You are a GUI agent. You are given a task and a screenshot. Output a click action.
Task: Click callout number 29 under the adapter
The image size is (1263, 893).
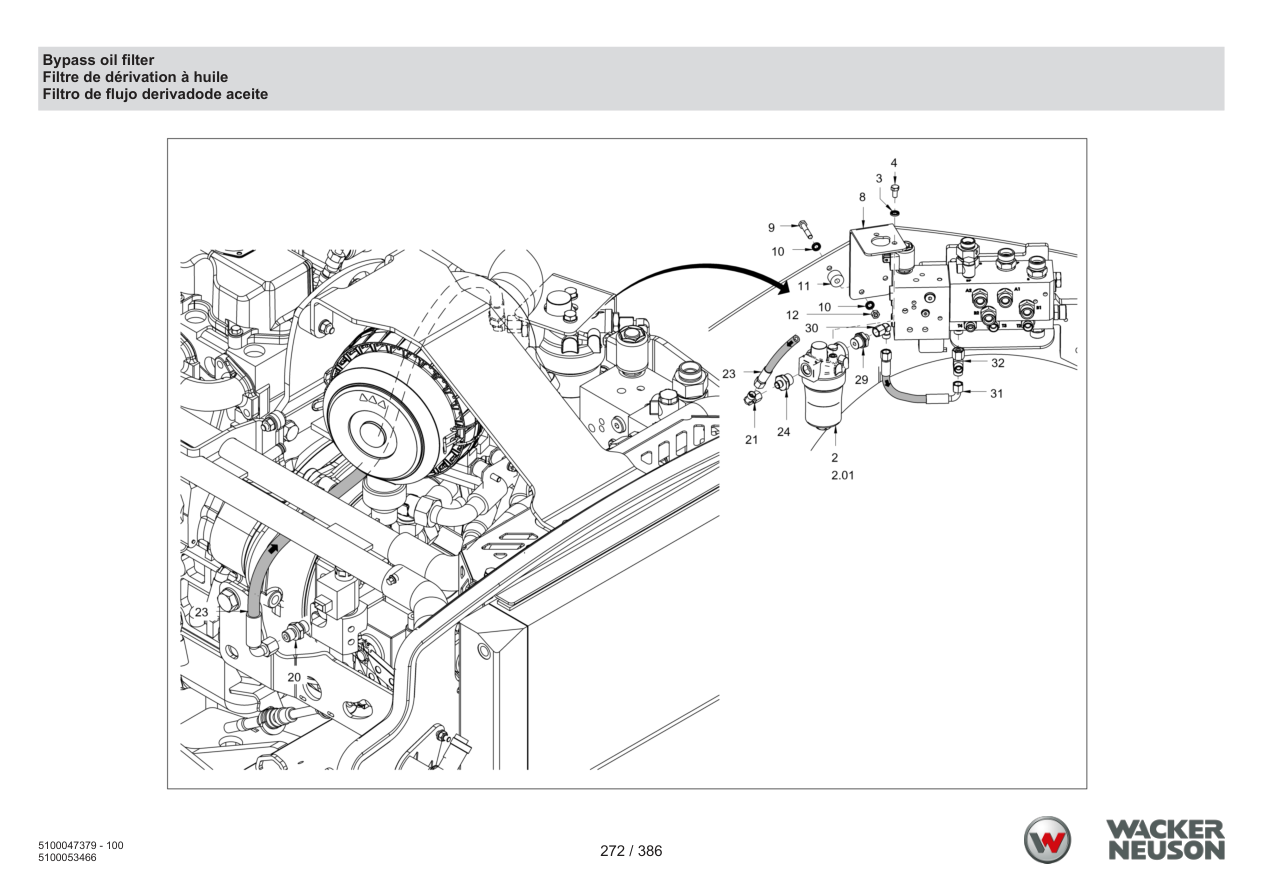pos(861,380)
